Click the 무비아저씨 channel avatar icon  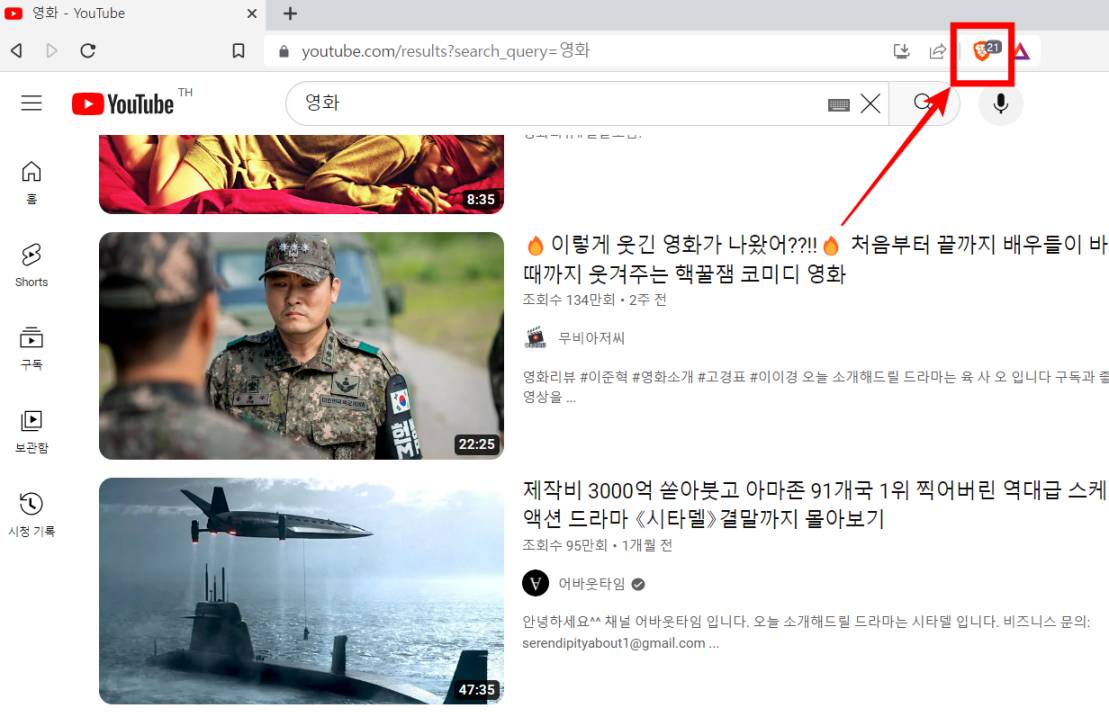[535, 338]
